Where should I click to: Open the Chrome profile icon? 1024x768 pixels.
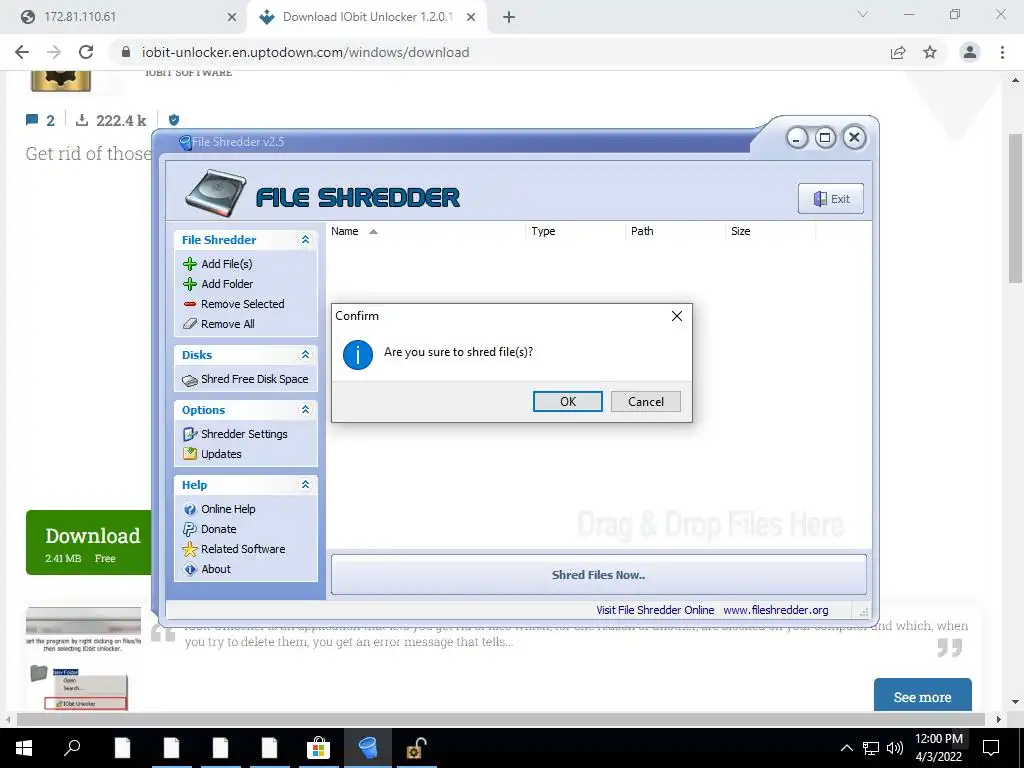tap(970, 52)
